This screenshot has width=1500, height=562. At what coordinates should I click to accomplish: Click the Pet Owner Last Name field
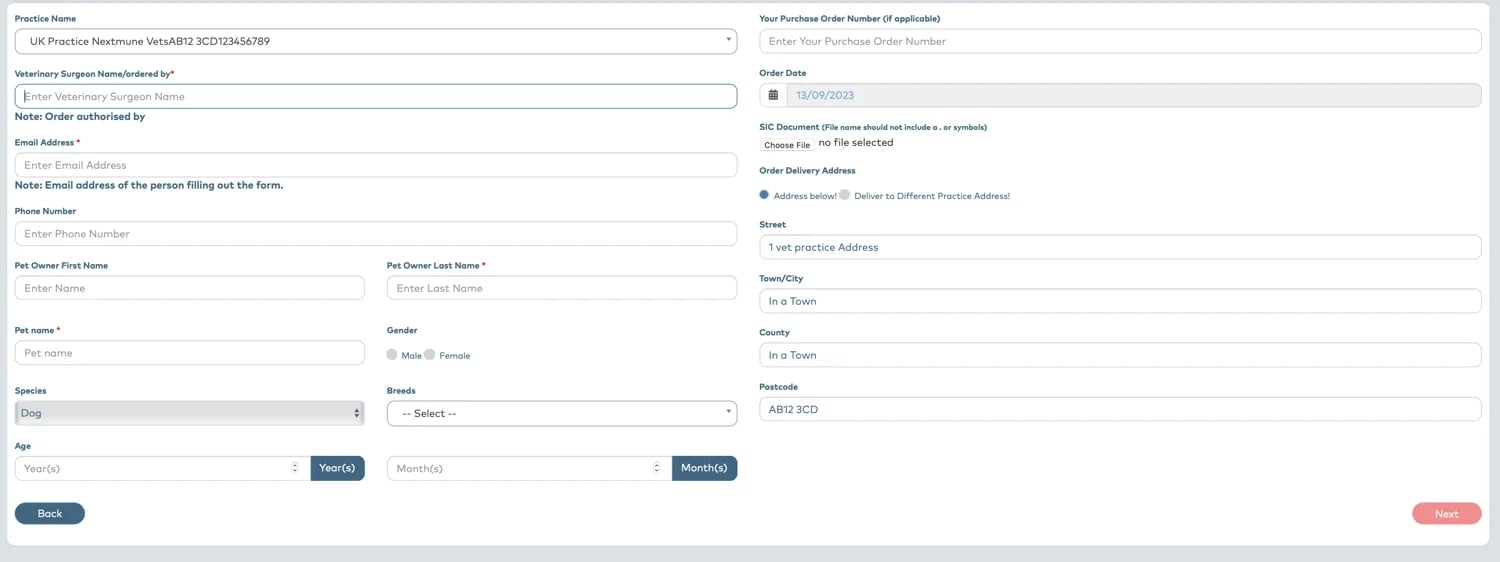(562, 288)
